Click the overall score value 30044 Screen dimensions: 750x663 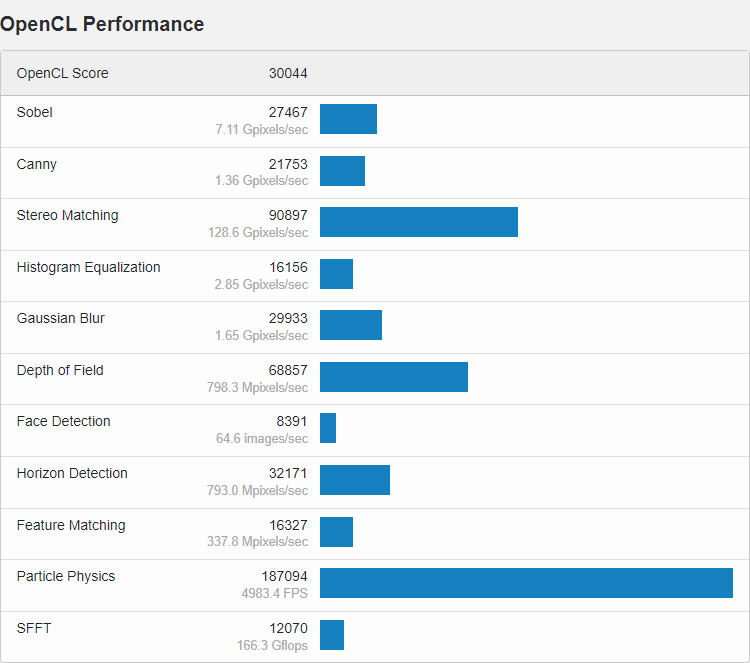pyautogui.click(x=288, y=73)
